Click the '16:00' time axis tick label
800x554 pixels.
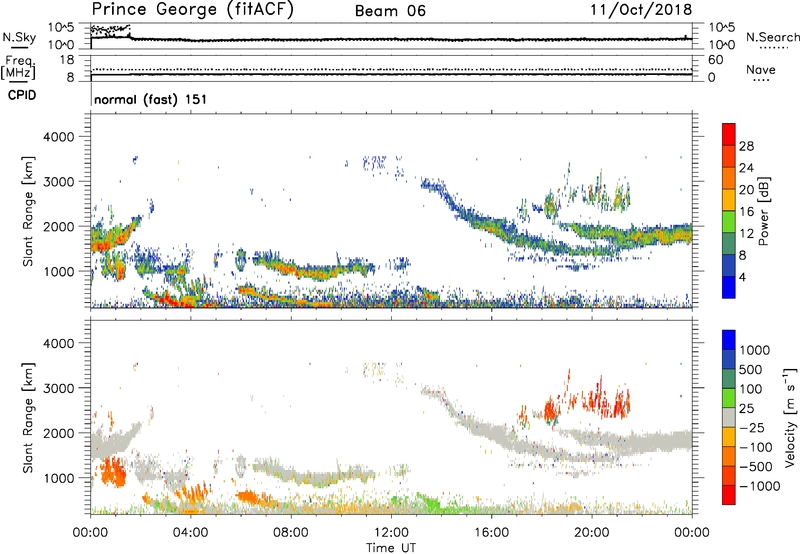click(x=491, y=533)
